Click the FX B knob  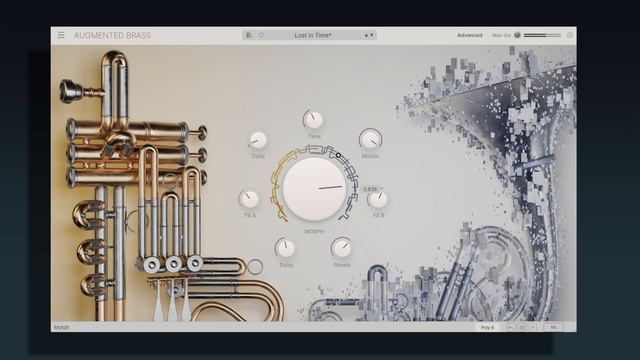(x=378, y=199)
